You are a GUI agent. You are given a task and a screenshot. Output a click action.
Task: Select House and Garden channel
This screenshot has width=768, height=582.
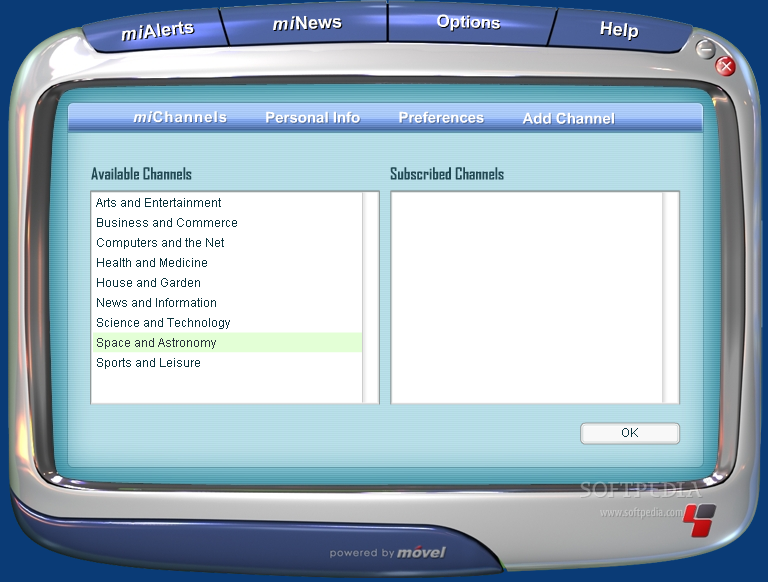[x=227, y=283]
